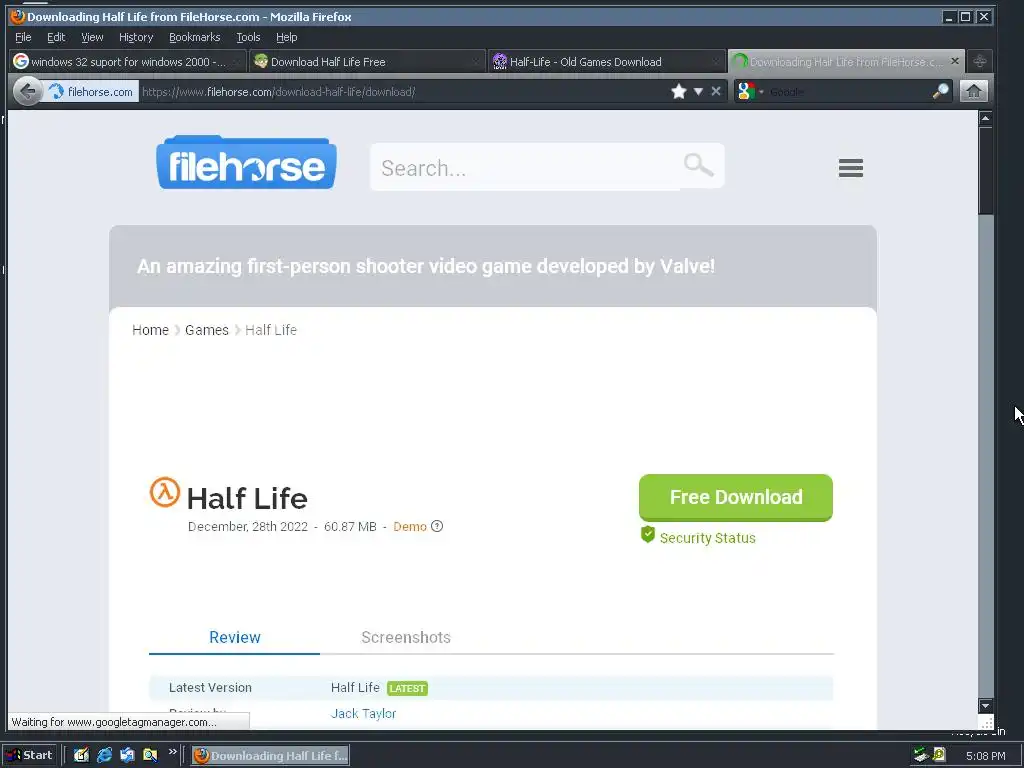The image size is (1024, 768).
Task: Open Jack Taylor reviewer link
Action: click(363, 714)
